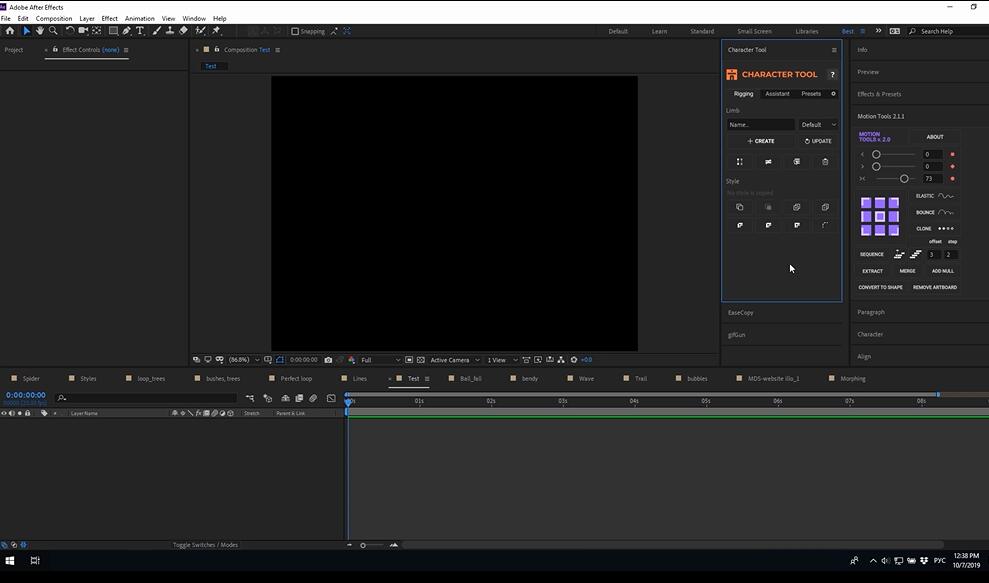This screenshot has height=583, width=989.
Task: Open Windows Task View
Action: click(x=35, y=560)
